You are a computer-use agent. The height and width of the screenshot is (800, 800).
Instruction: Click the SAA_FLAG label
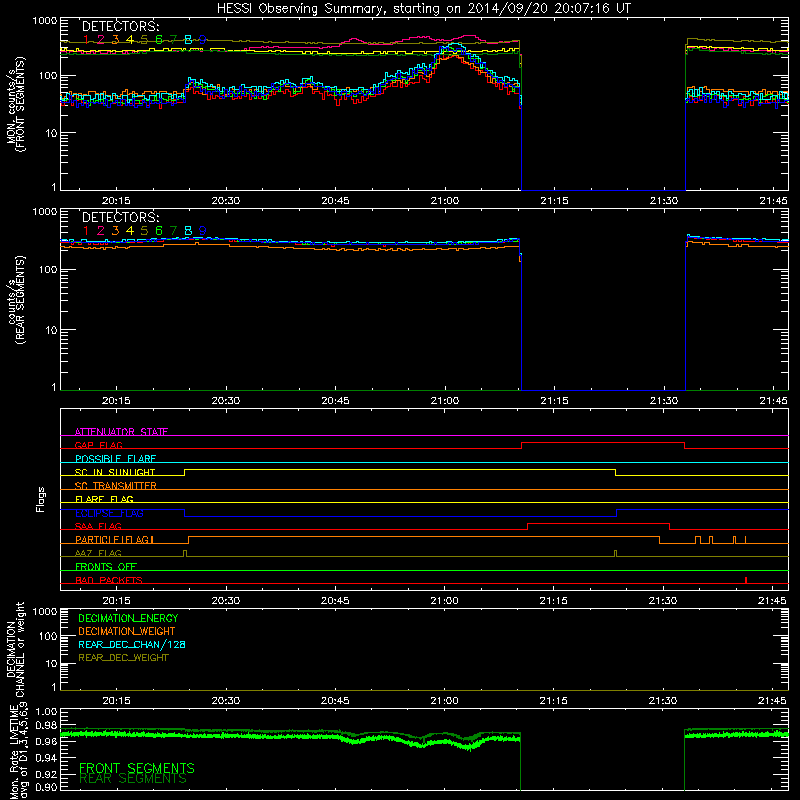(98, 526)
